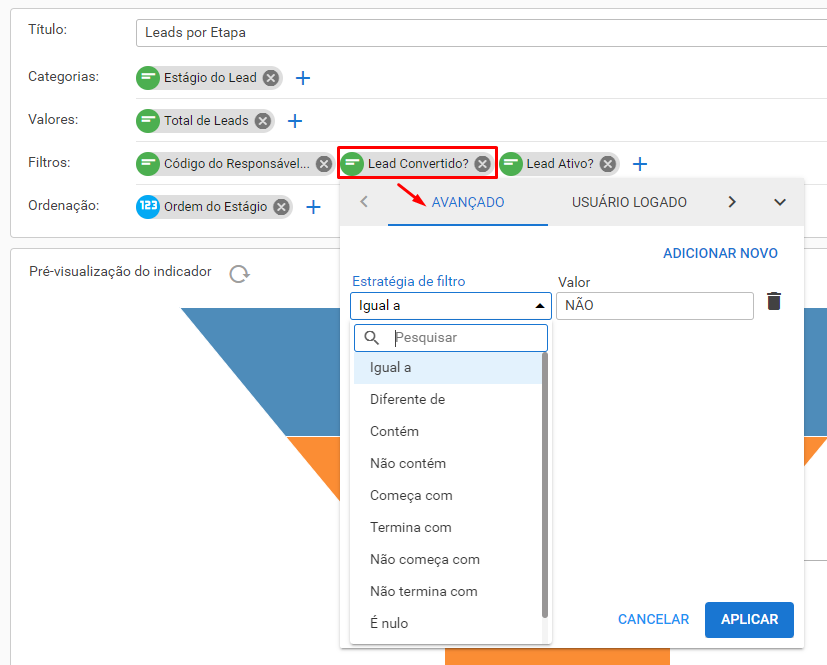Delete filter rule with trash icon

pos(774,301)
